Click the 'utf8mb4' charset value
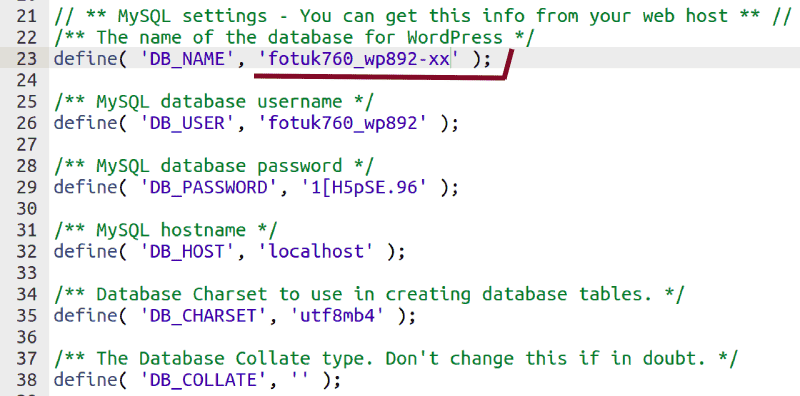Viewport: 800px width, 396px height. pyautogui.click(x=337, y=316)
